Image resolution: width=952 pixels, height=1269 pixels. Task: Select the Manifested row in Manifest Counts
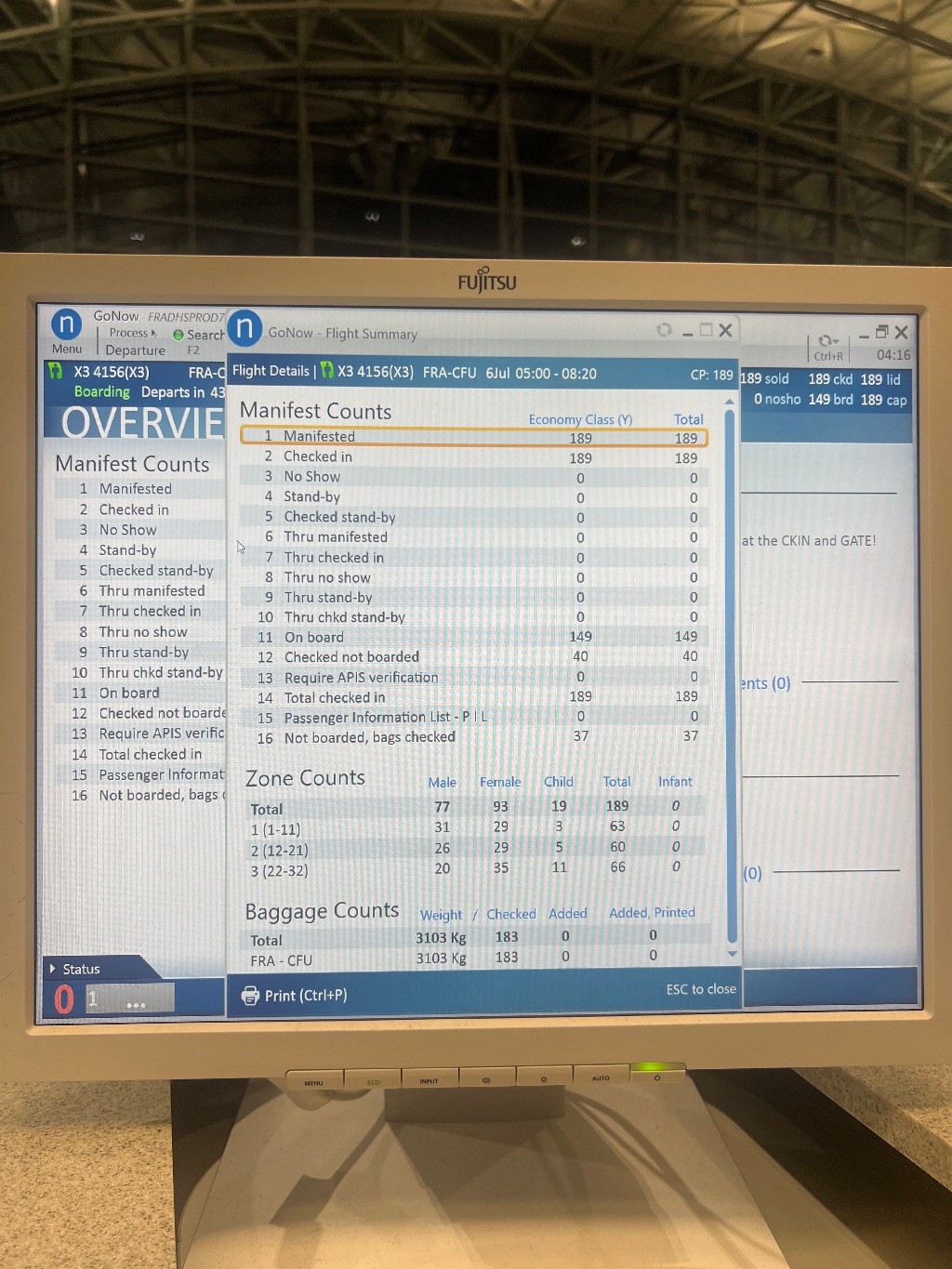click(x=474, y=436)
